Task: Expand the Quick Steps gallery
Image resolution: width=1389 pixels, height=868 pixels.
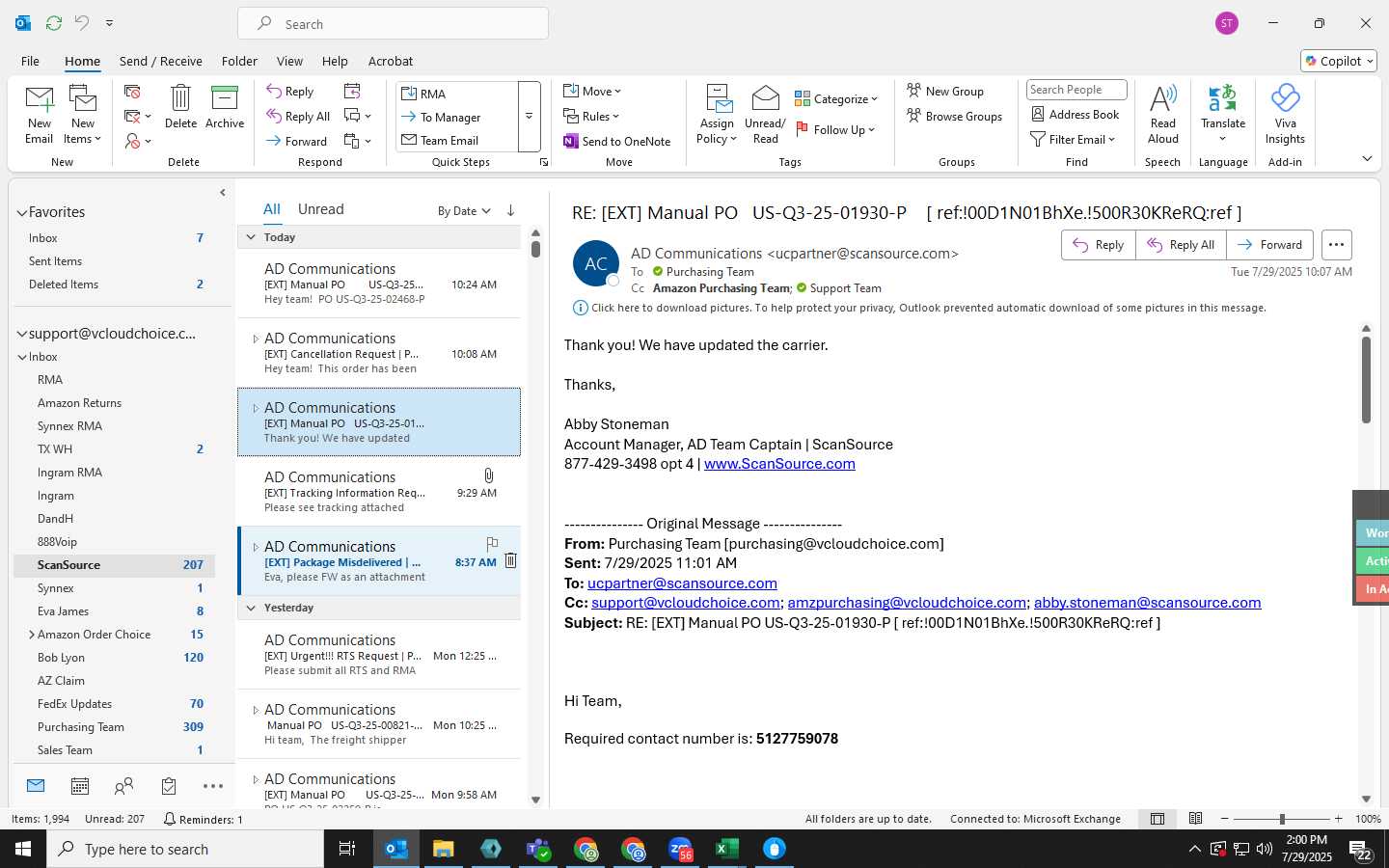Action: [529, 117]
